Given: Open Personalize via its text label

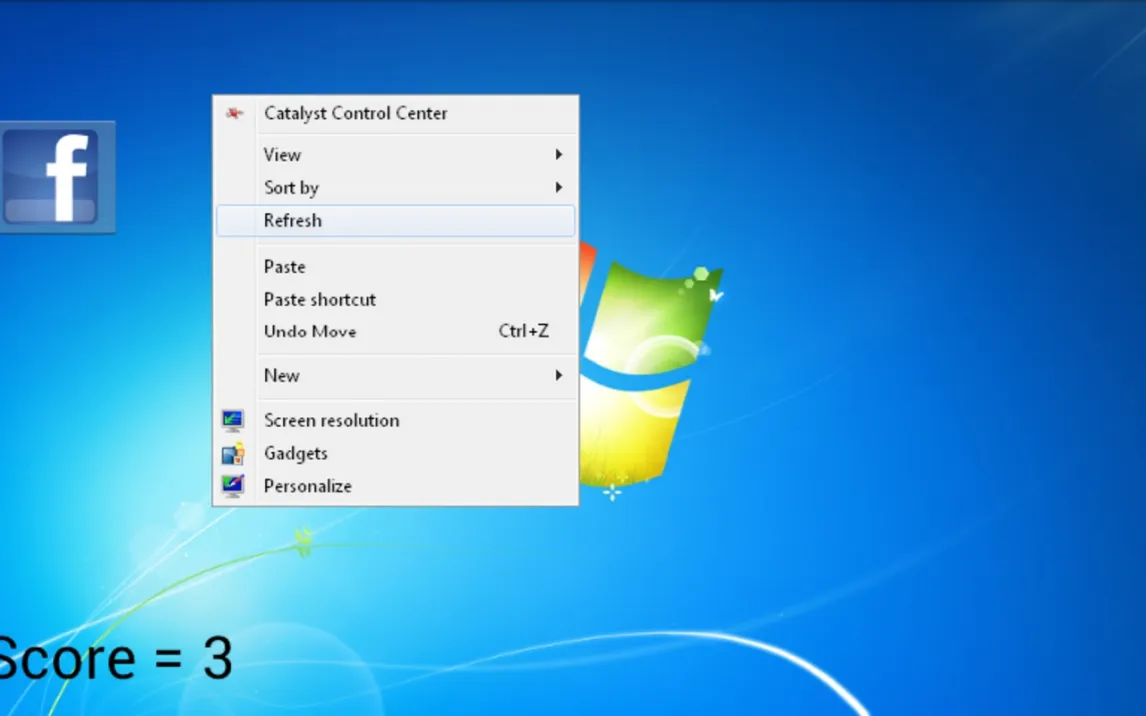Looking at the screenshot, I should [x=308, y=486].
